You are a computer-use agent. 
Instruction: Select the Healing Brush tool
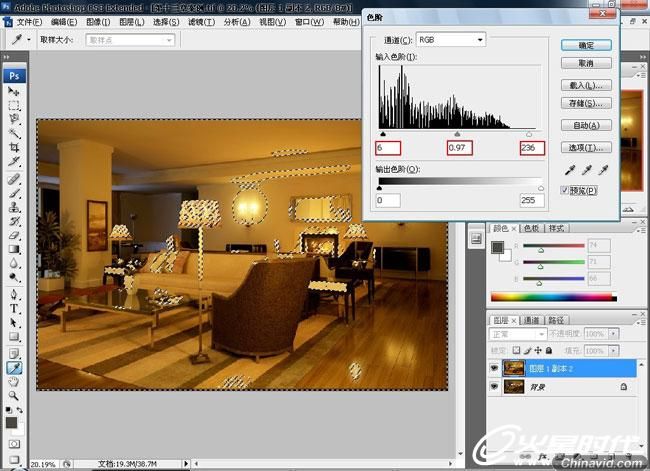click(x=14, y=179)
